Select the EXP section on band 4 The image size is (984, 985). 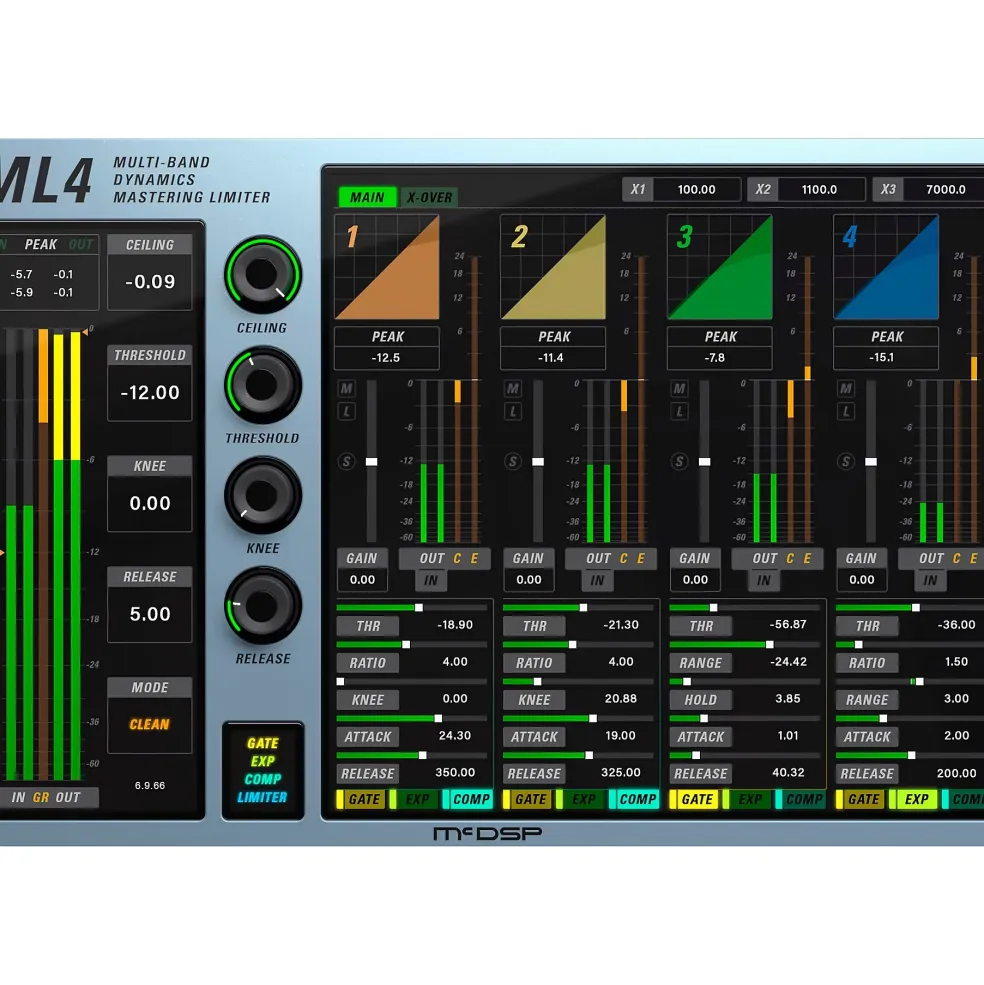pos(914,800)
